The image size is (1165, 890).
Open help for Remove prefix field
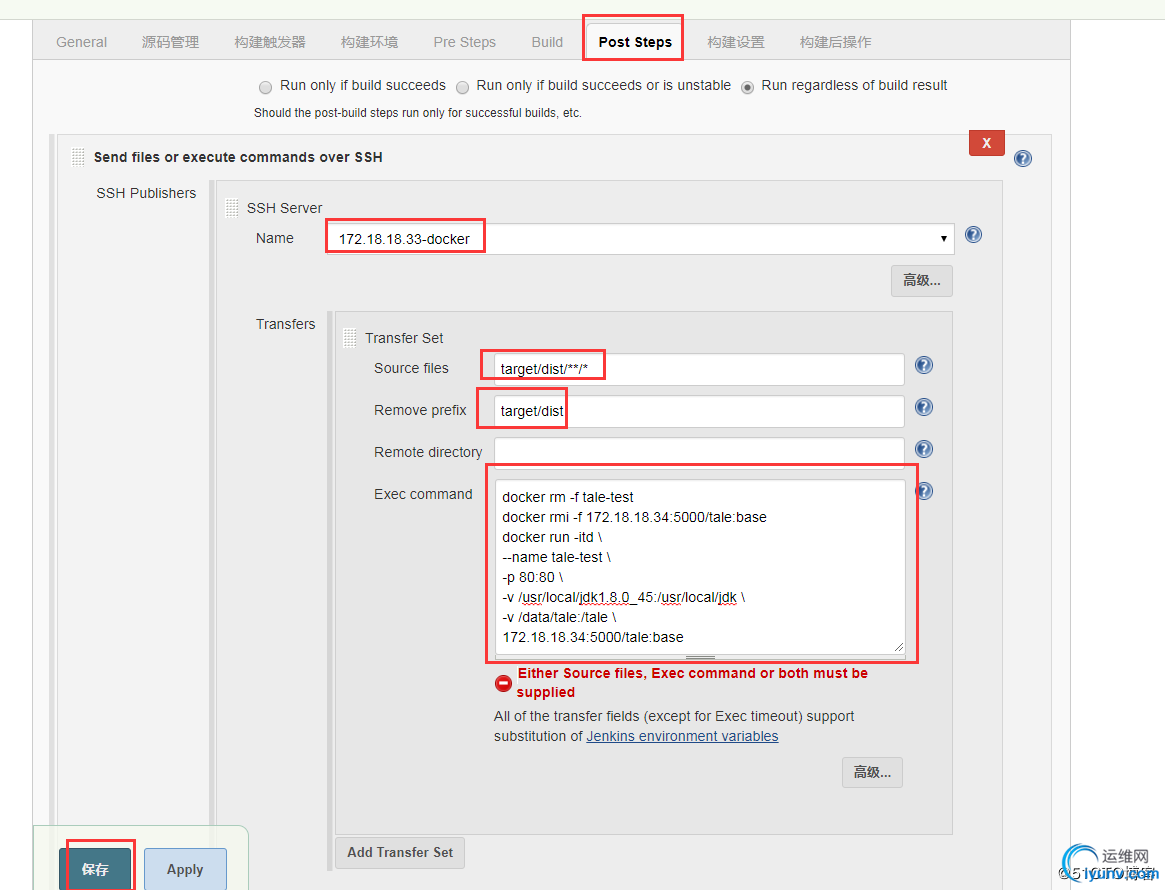(x=924, y=407)
